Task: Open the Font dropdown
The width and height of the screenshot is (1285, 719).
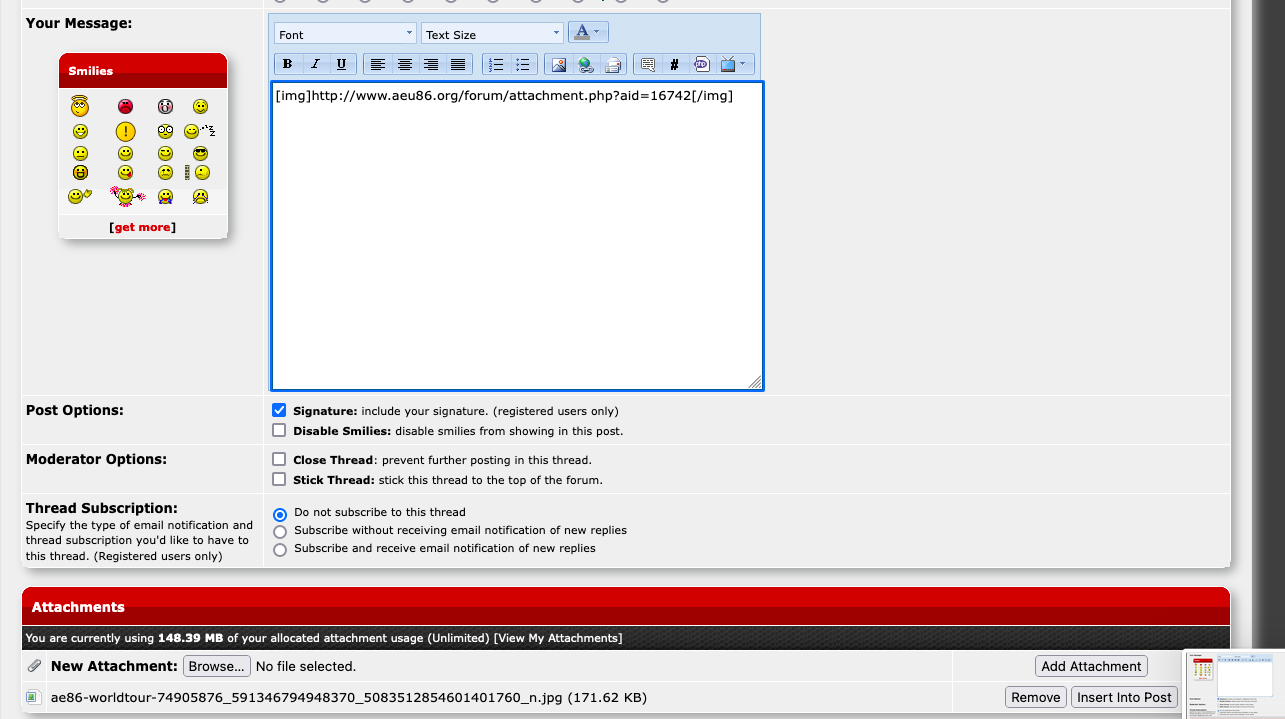Action: pyautogui.click(x=345, y=34)
